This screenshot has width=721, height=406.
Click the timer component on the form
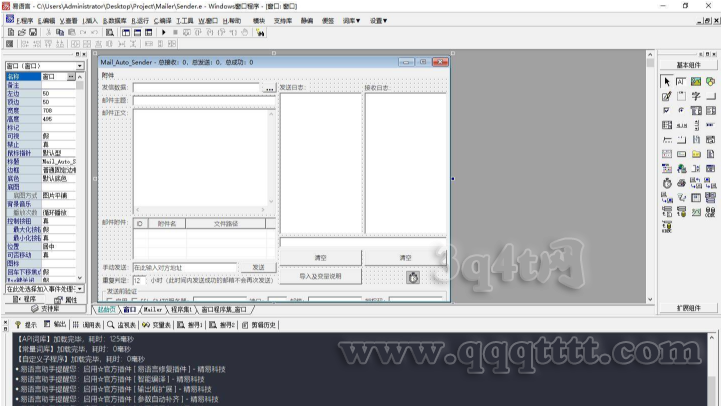[413, 277]
